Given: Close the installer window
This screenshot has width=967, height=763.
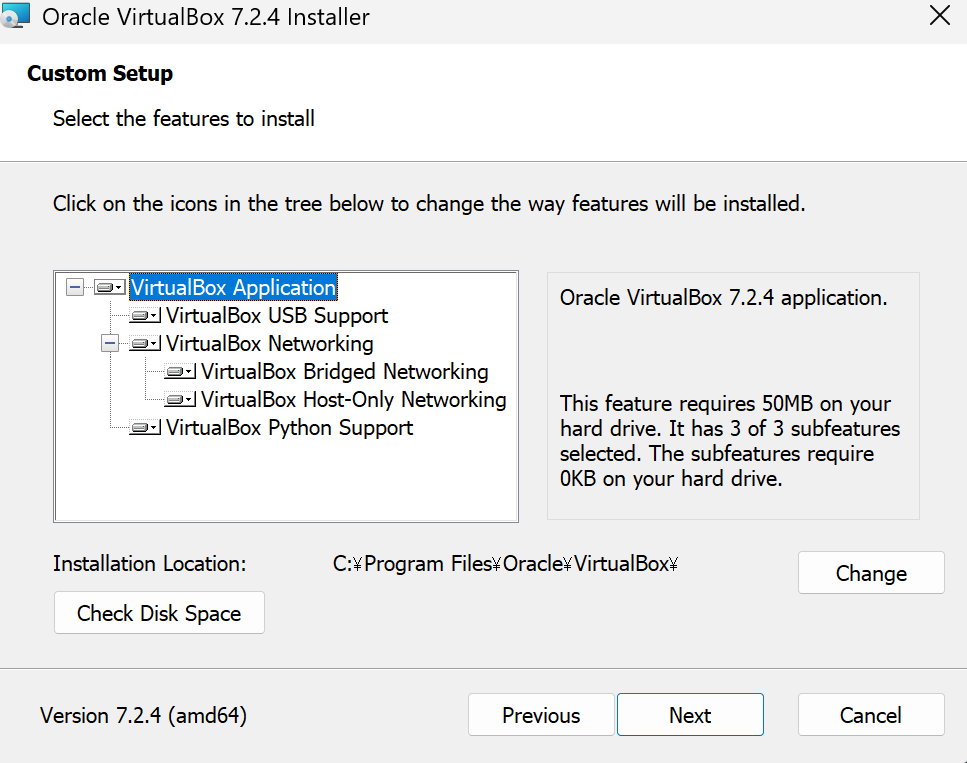Looking at the screenshot, I should coord(939,16).
